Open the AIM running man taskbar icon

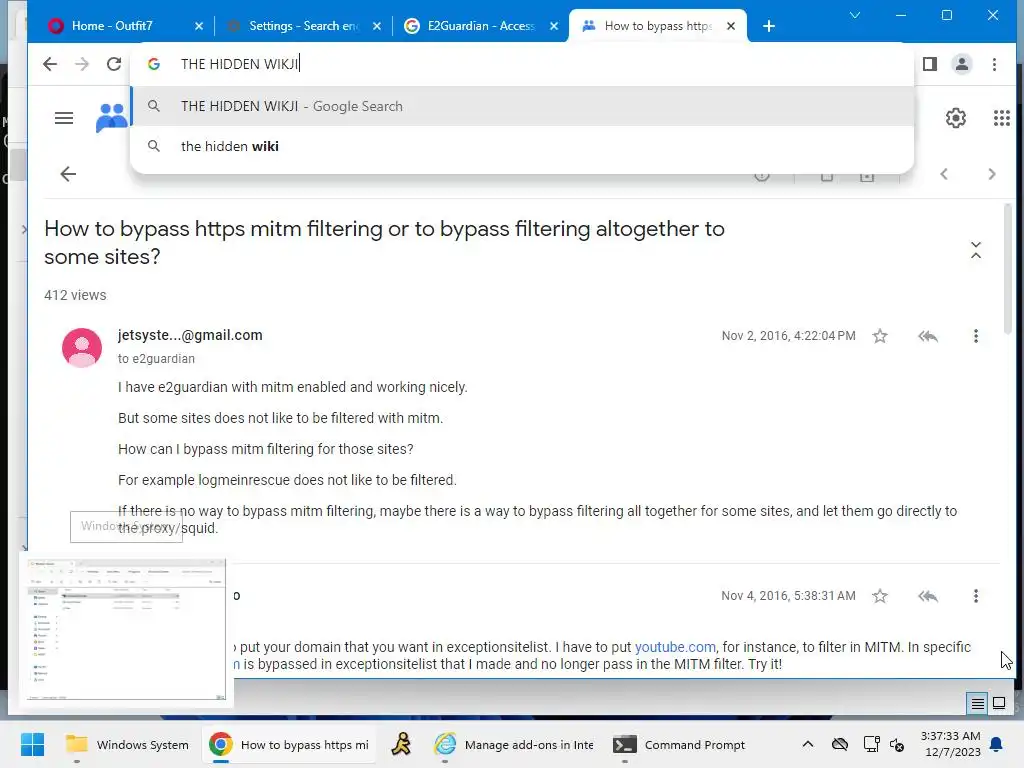(x=401, y=744)
